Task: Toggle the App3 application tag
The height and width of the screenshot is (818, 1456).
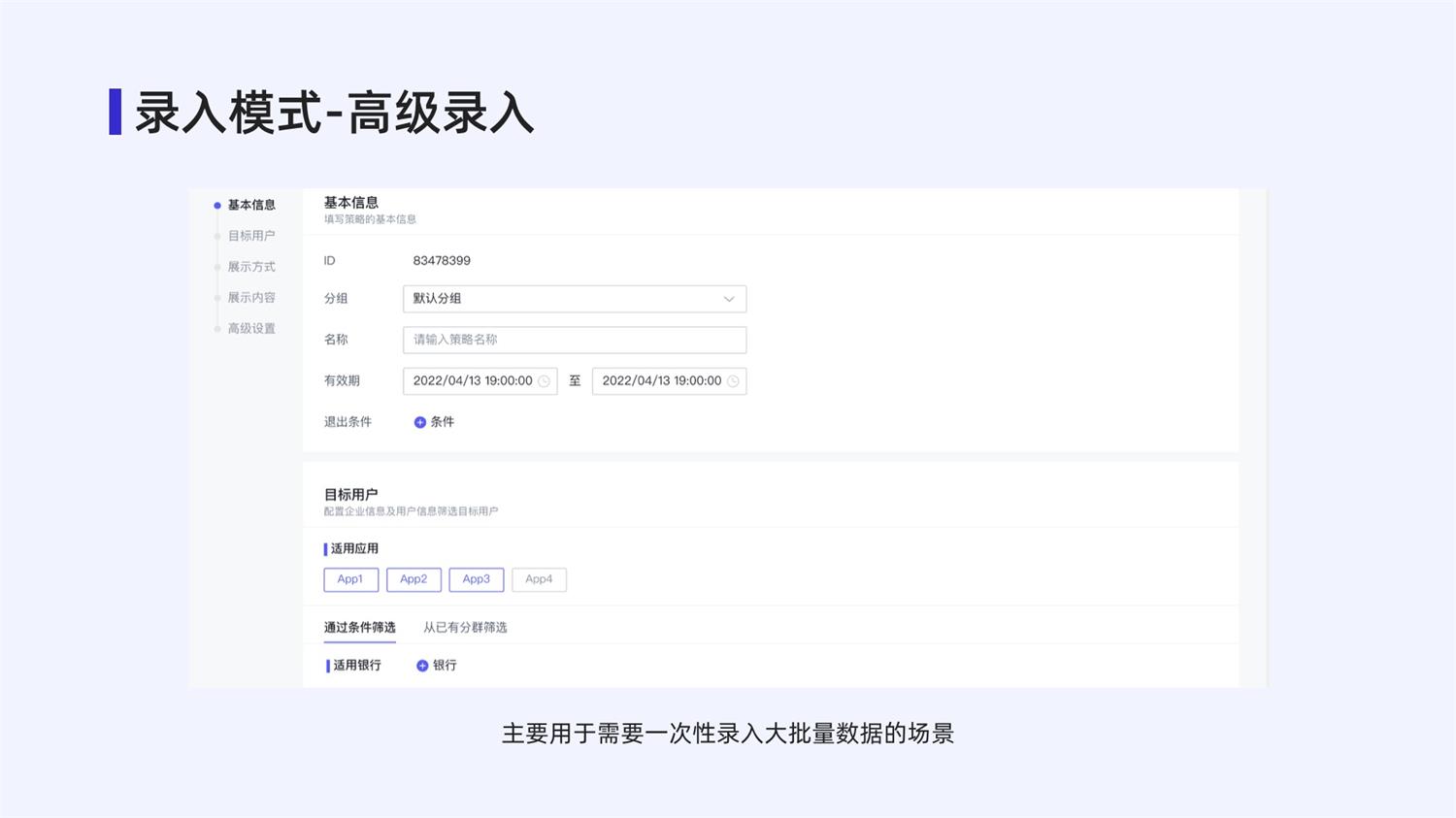Action: tap(477, 579)
